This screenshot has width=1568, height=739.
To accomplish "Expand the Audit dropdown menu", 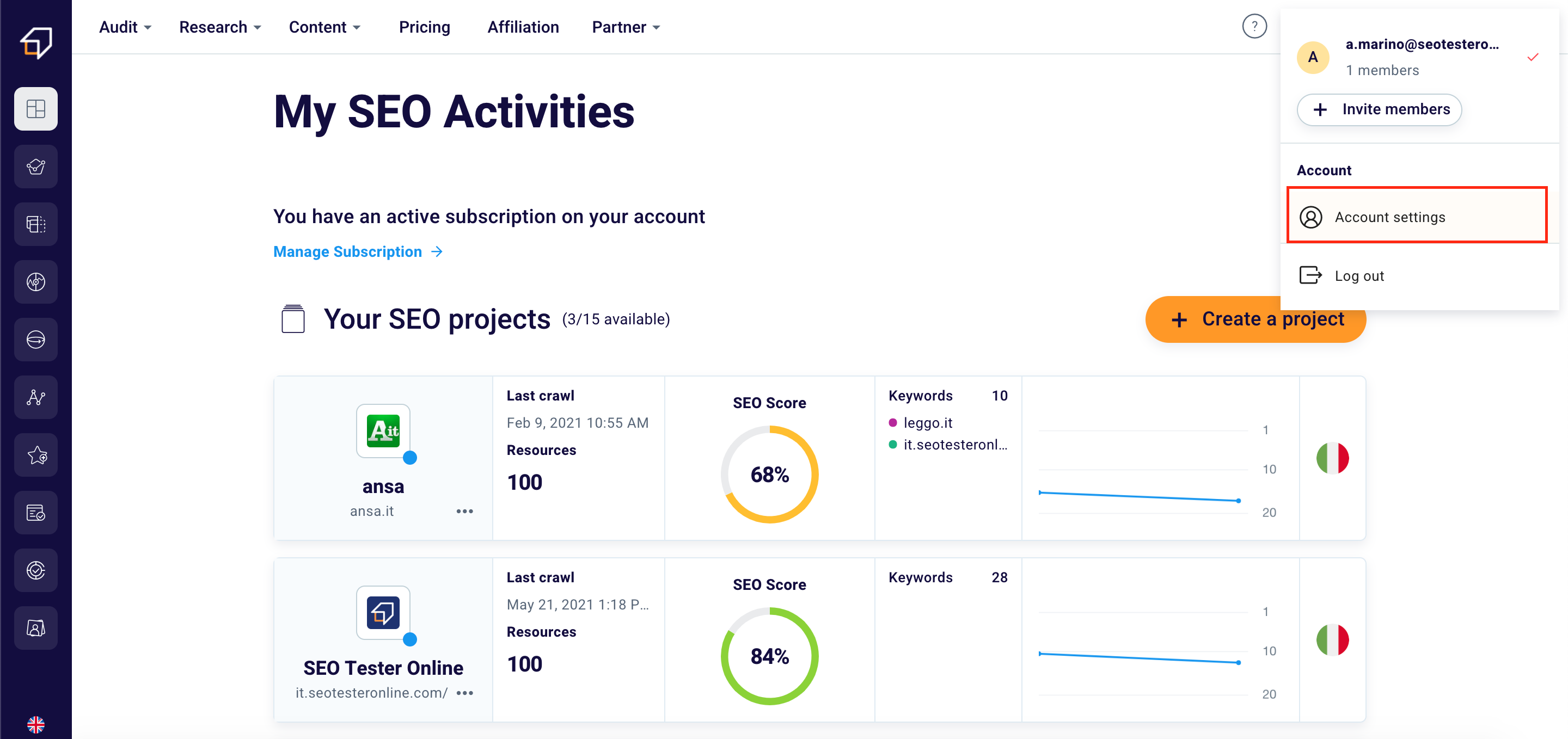I will [x=125, y=27].
